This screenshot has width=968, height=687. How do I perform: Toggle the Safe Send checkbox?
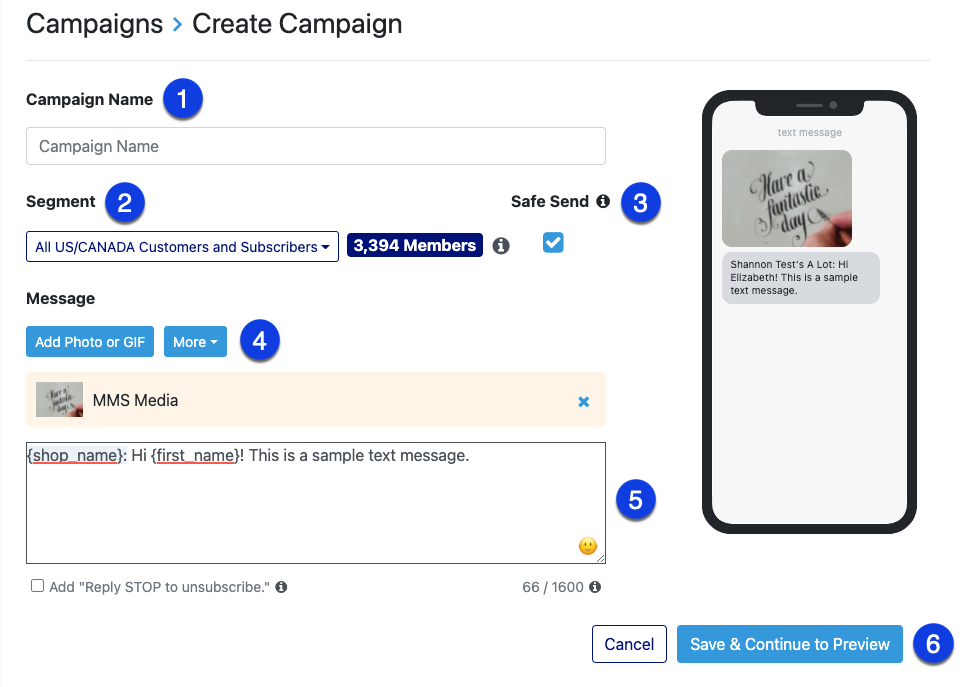(x=553, y=243)
